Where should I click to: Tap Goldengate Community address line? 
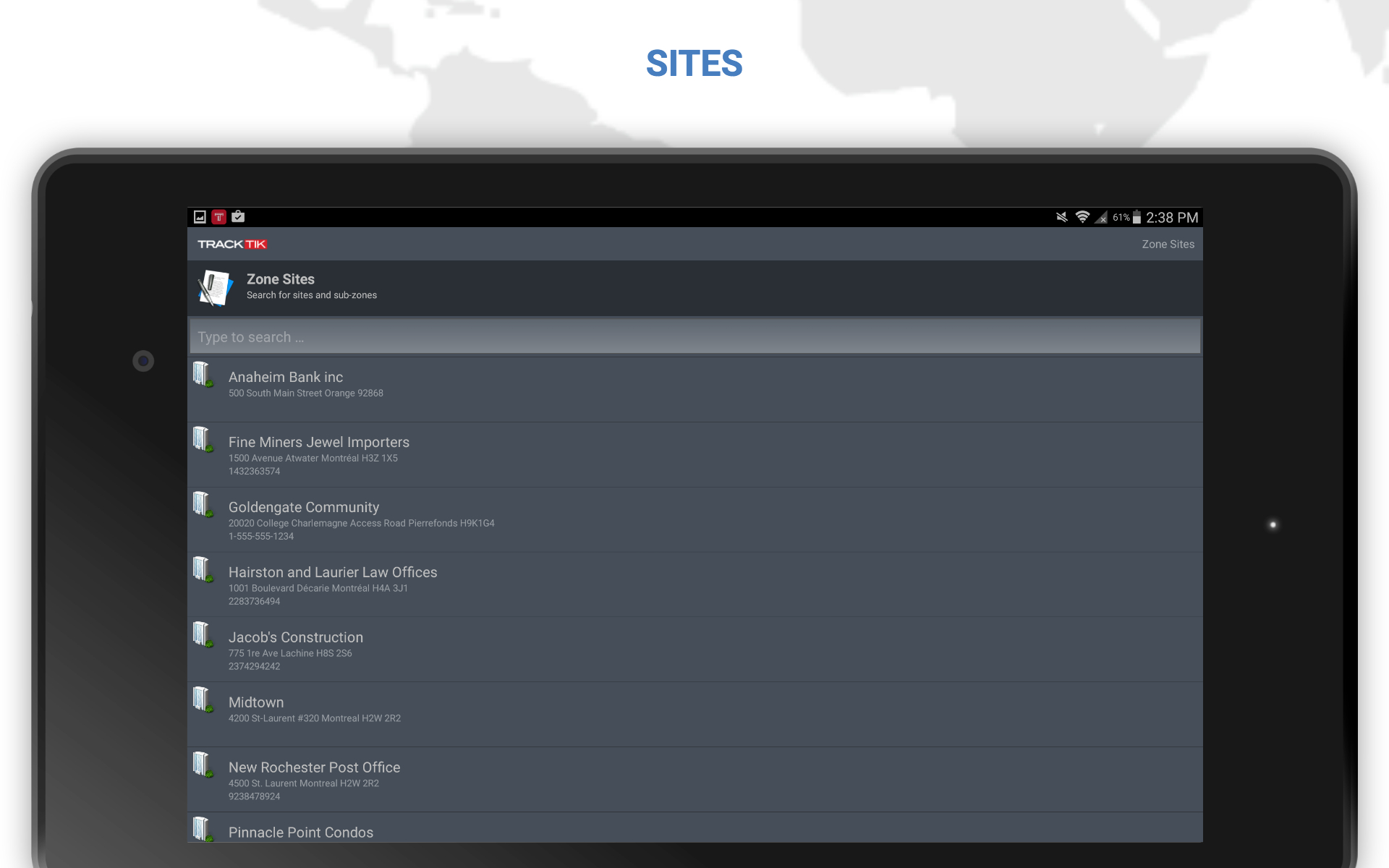point(361,524)
